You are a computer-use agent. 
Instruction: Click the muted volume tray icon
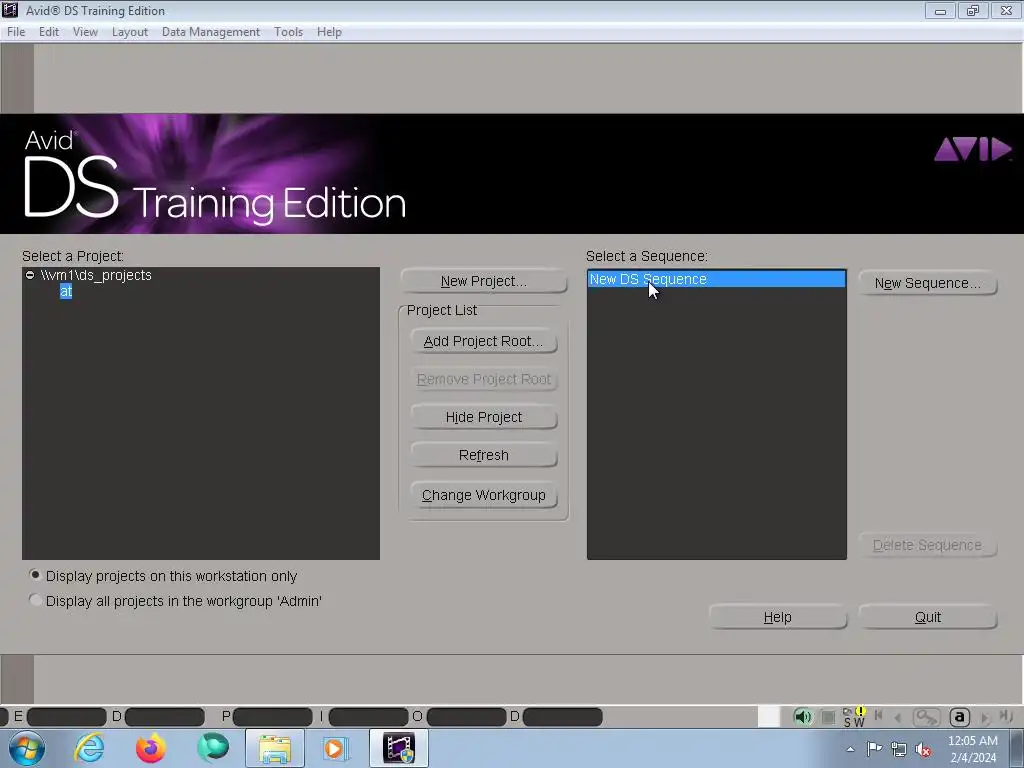(923, 750)
